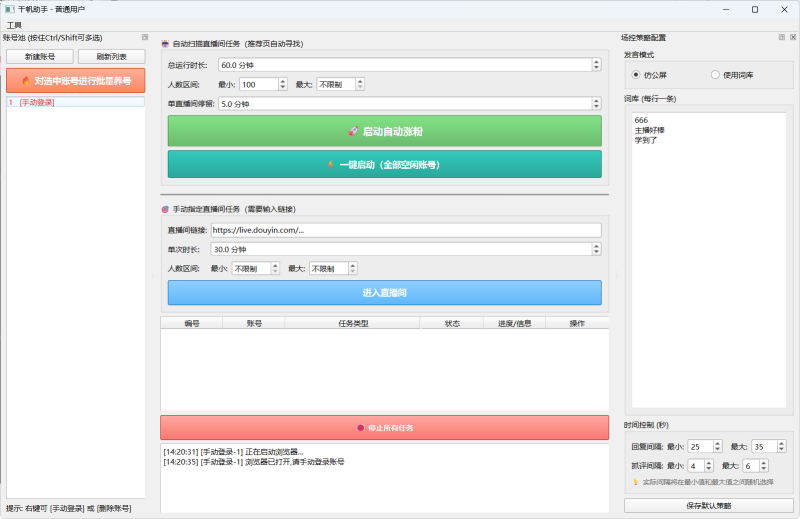Adjust the 抓评间隔 最小 4 spinner arrows
The height and width of the screenshot is (519, 800).
pyautogui.click(x=709, y=466)
